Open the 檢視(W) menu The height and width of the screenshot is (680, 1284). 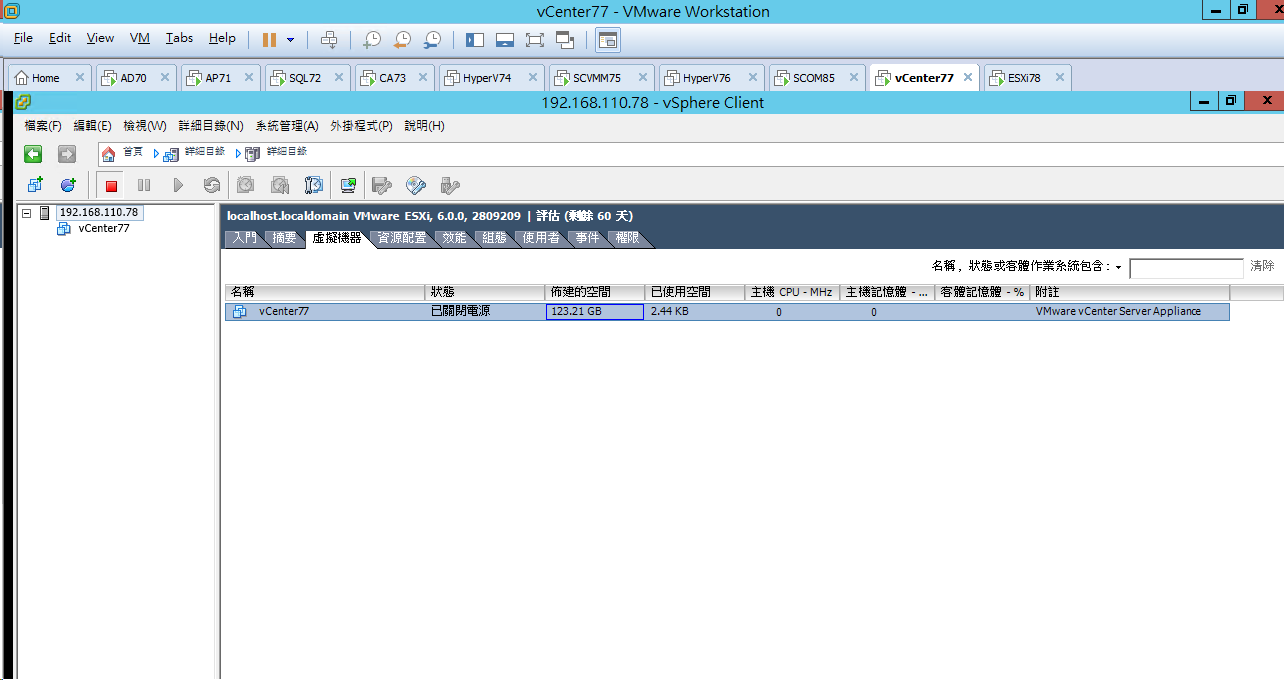coord(145,126)
